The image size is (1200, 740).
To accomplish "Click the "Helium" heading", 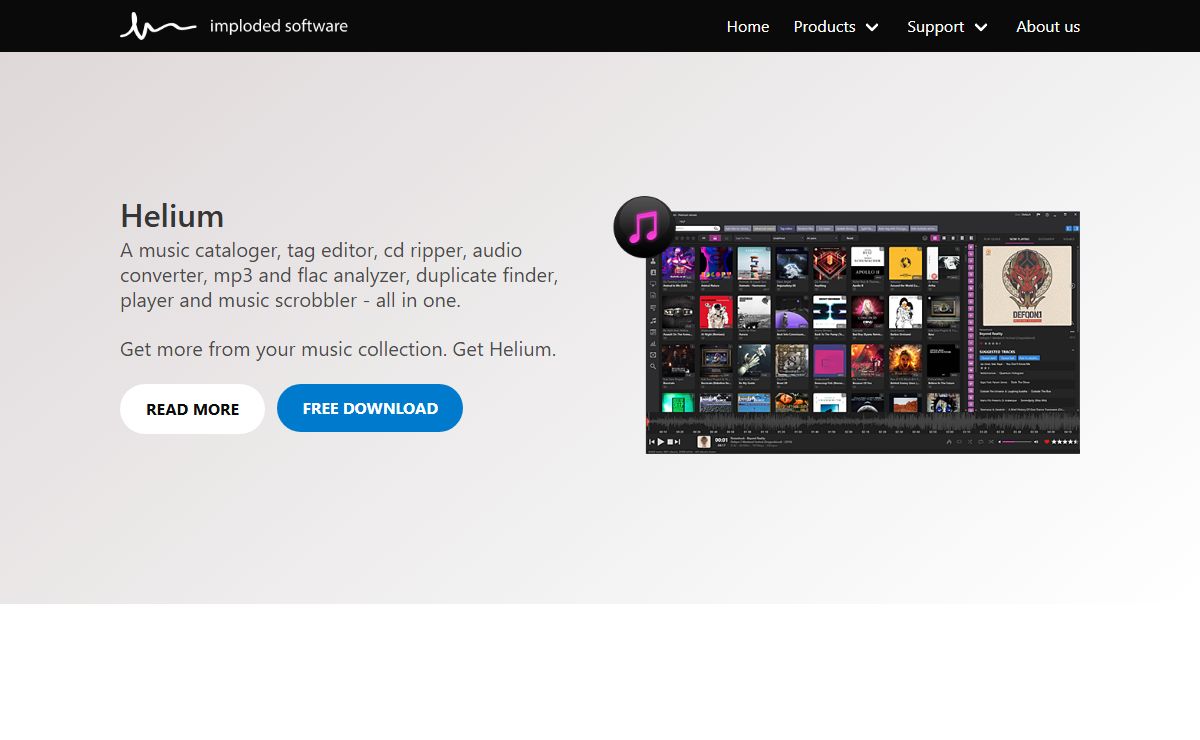I will pos(172,216).
